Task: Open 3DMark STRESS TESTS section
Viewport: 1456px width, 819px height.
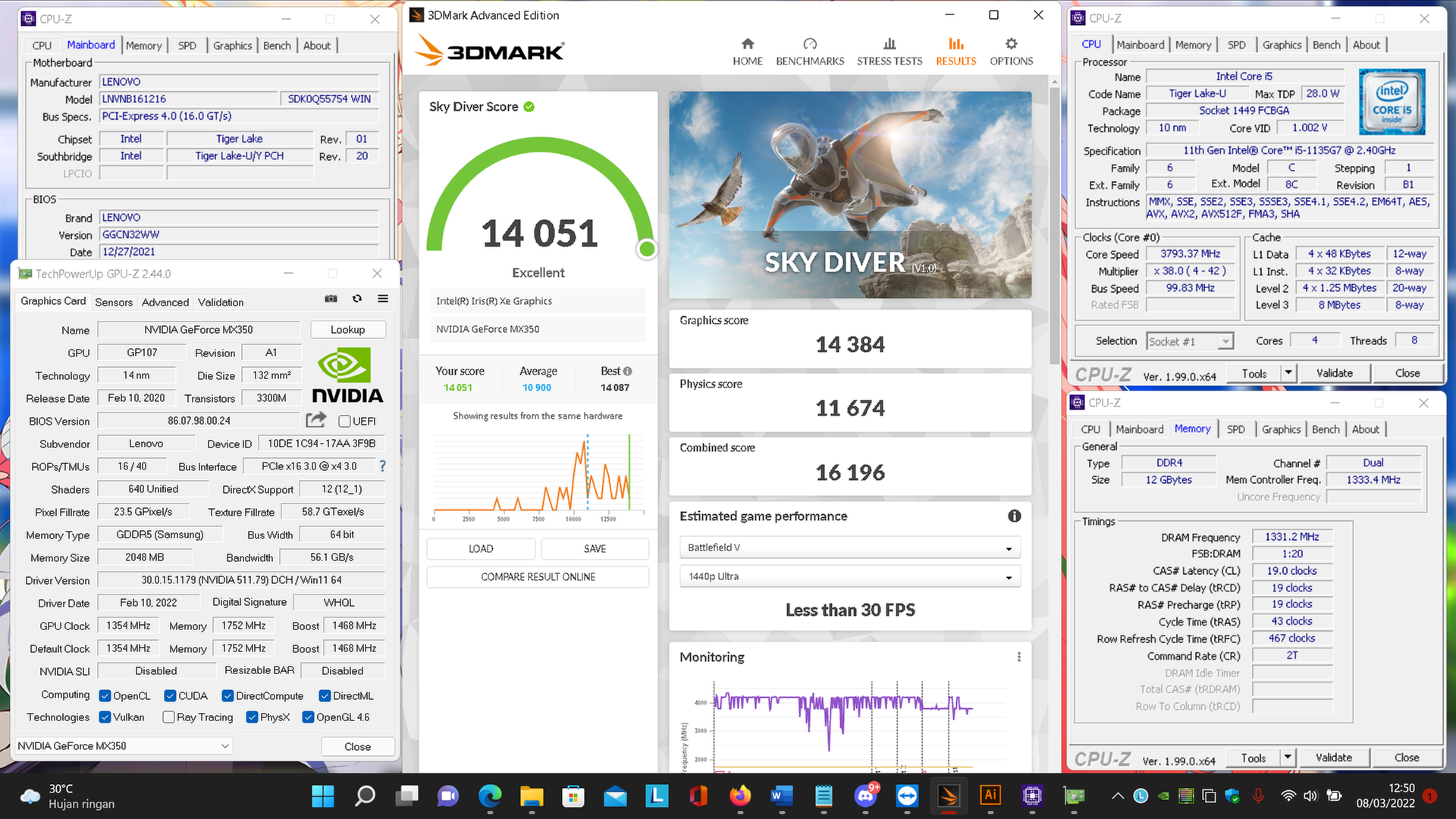Action: pos(890,52)
